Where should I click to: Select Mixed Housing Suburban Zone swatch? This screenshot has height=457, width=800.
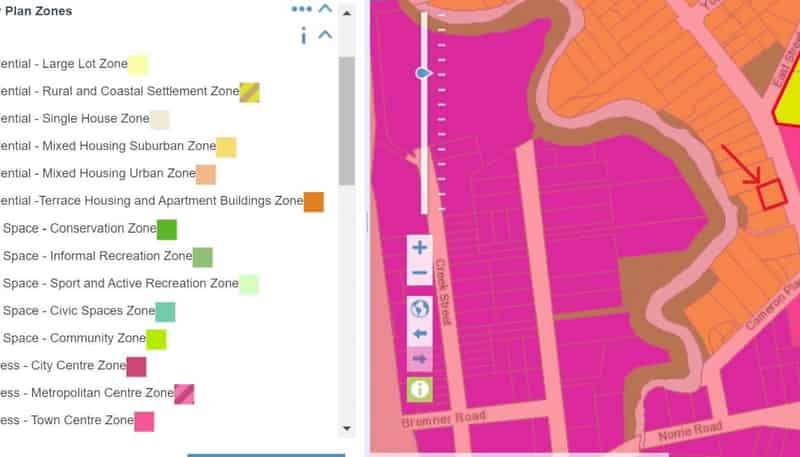227,147
